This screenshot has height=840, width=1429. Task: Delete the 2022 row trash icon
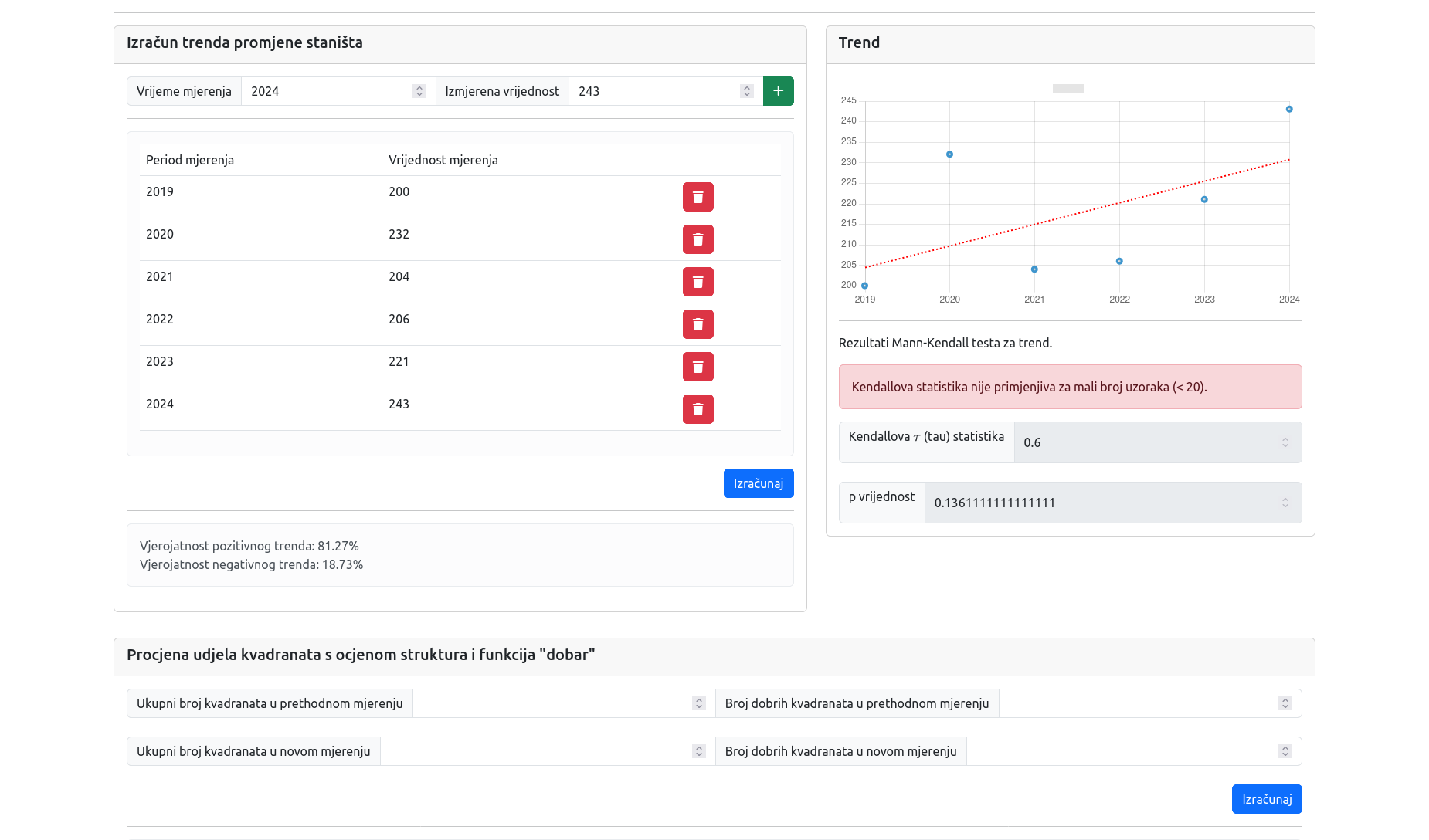click(x=698, y=324)
